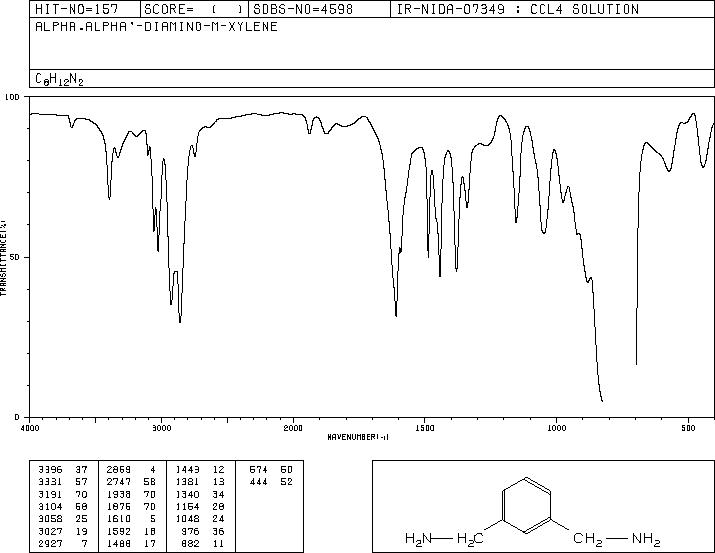Select the compound name ALPHA.ALPHA'-DIAMINO-M-XYLENE
This screenshot has height=553, width=715.
click(156, 27)
